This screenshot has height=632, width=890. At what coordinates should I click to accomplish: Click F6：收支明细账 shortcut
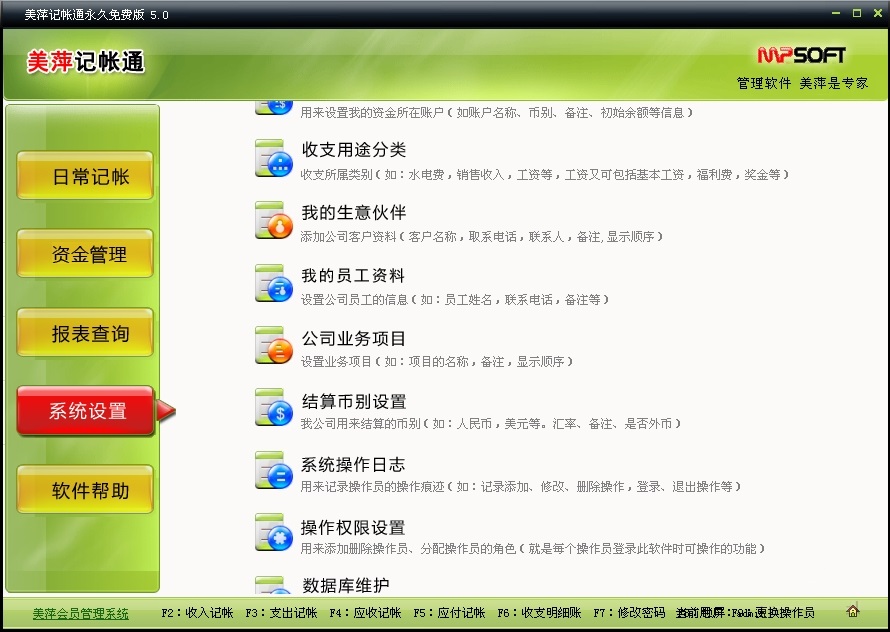pos(539,613)
